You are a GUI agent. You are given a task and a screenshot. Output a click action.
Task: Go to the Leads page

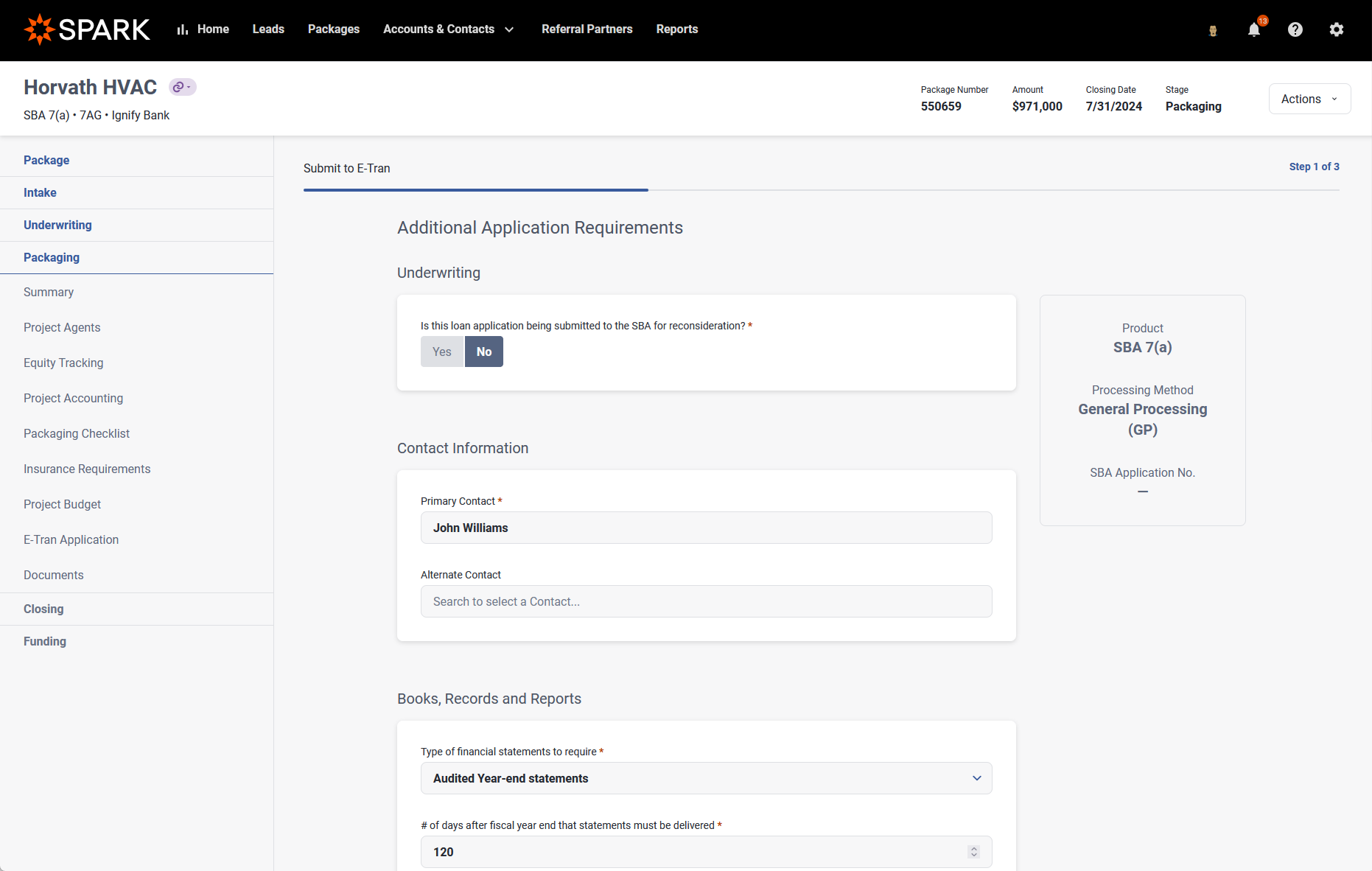268,29
